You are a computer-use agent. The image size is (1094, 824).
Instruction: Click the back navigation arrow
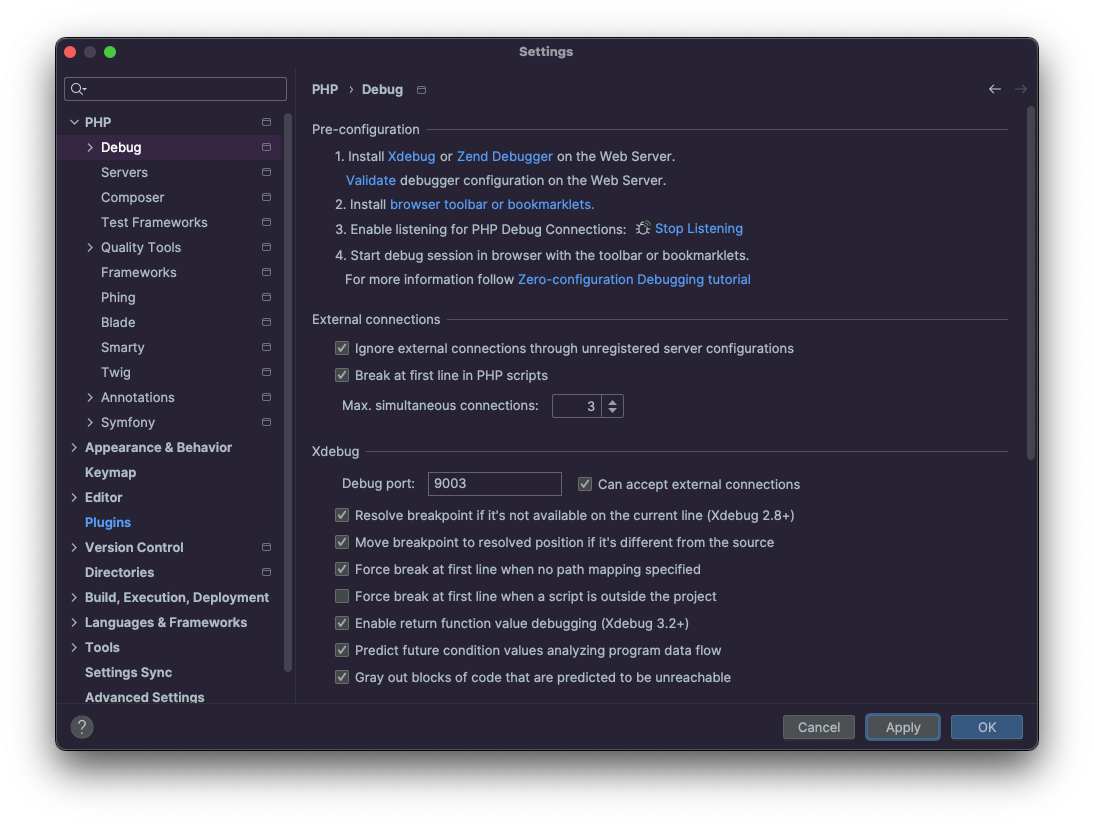[994, 89]
